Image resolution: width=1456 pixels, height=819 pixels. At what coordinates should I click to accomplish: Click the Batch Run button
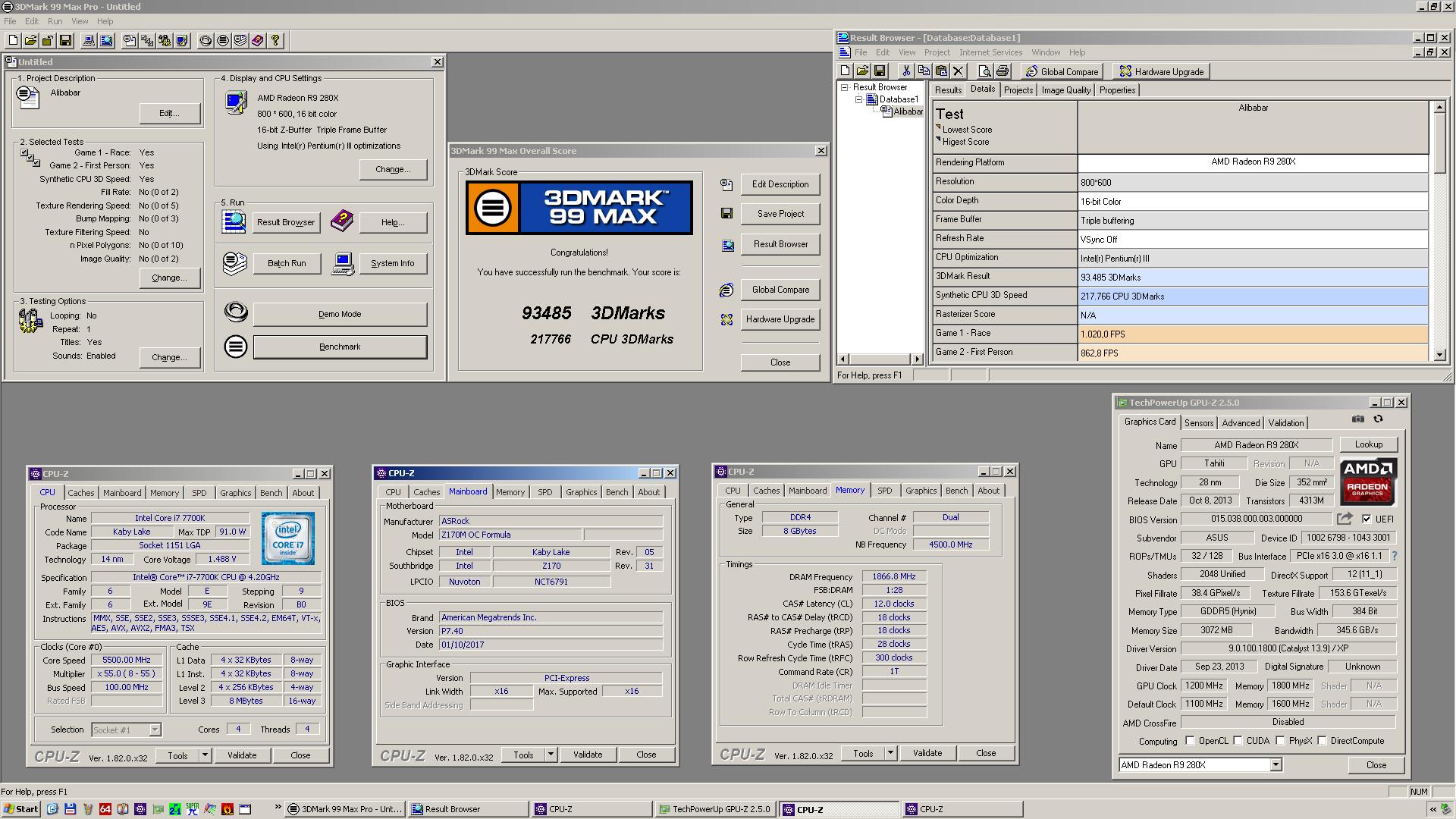click(286, 263)
